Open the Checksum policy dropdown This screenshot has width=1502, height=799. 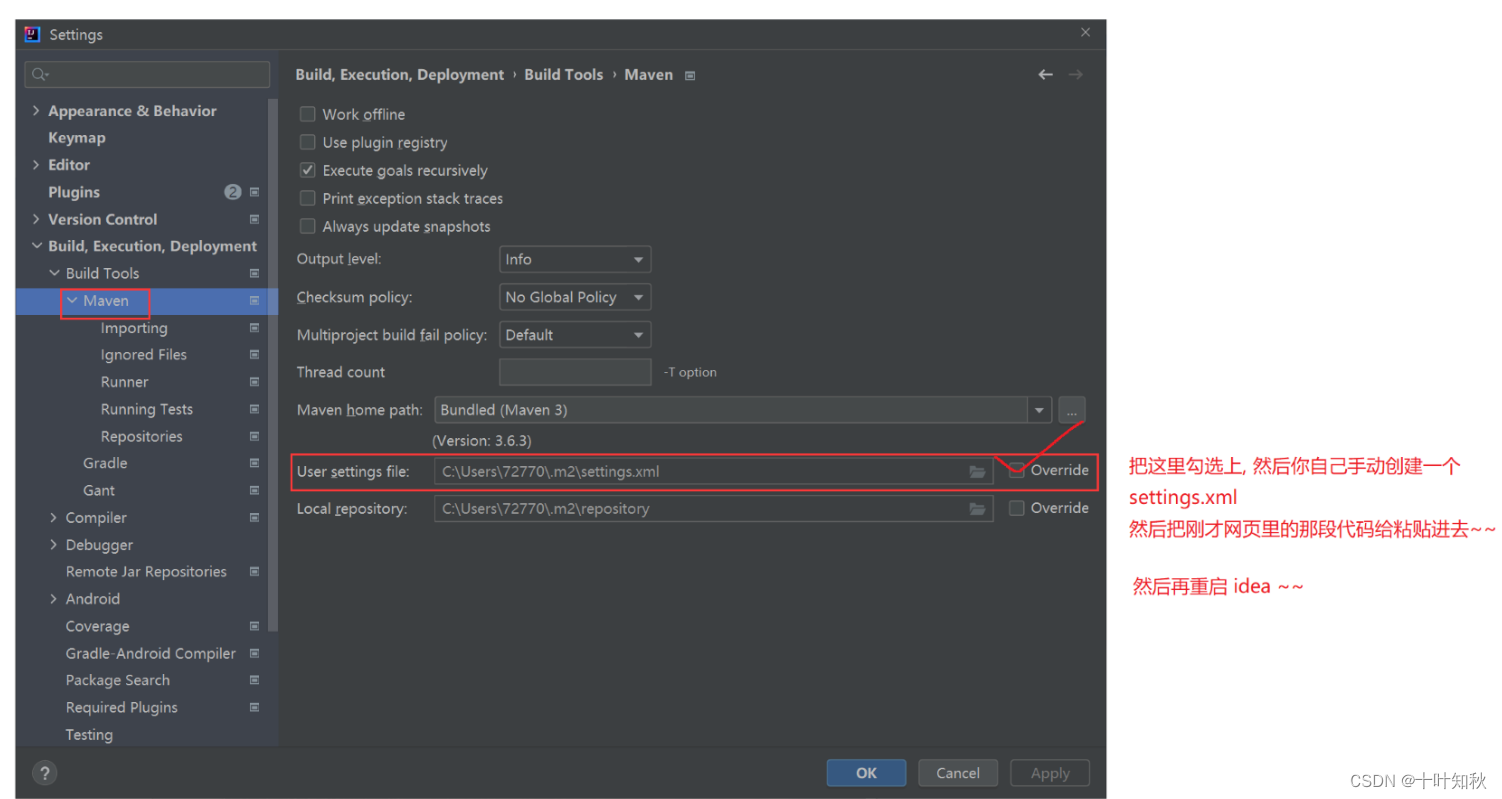tap(575, 297)
